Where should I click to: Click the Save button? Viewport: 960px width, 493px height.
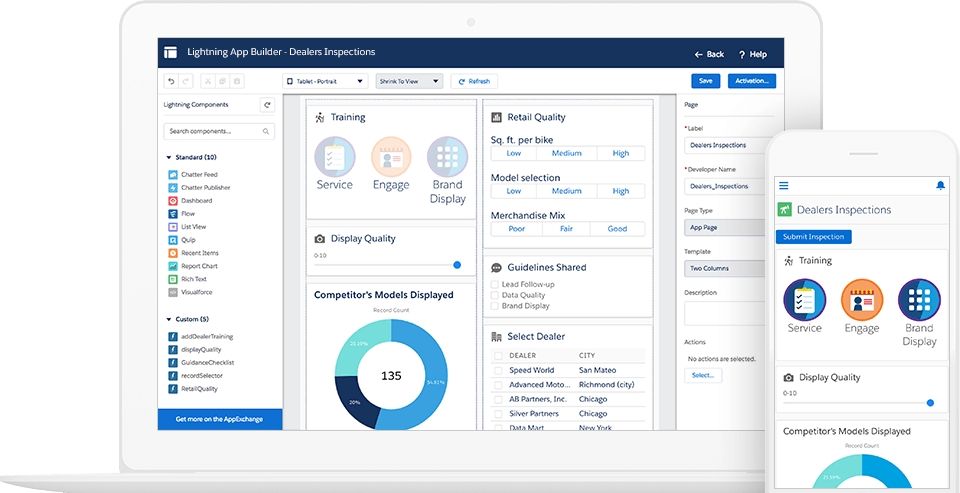click(706, 81)
